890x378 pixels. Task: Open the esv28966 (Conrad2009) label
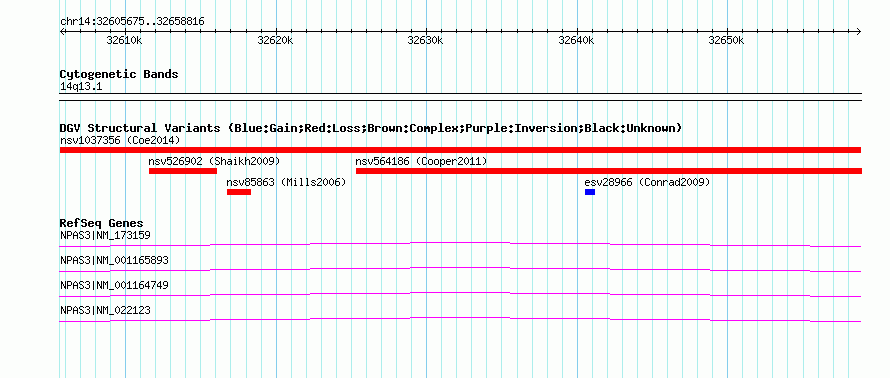(x=647, y=182)
